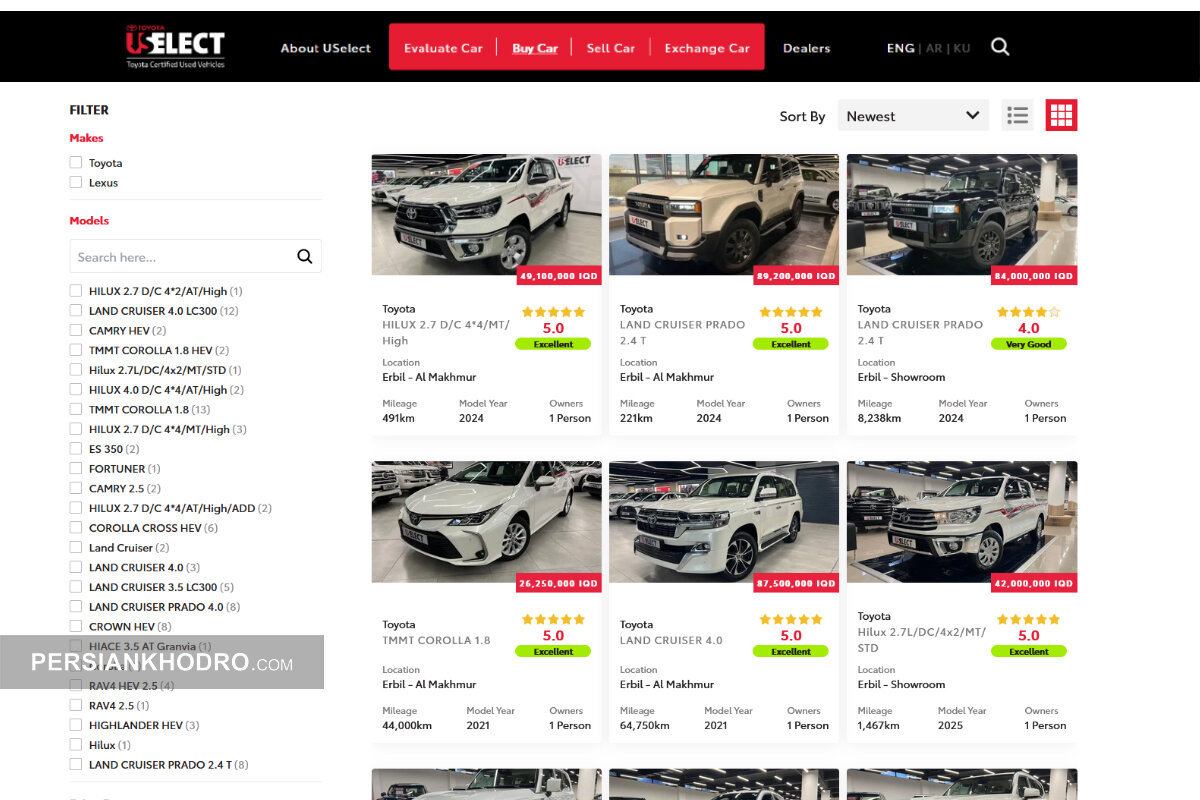
Task: Open the About USelect link
Action: coord(325,48)
